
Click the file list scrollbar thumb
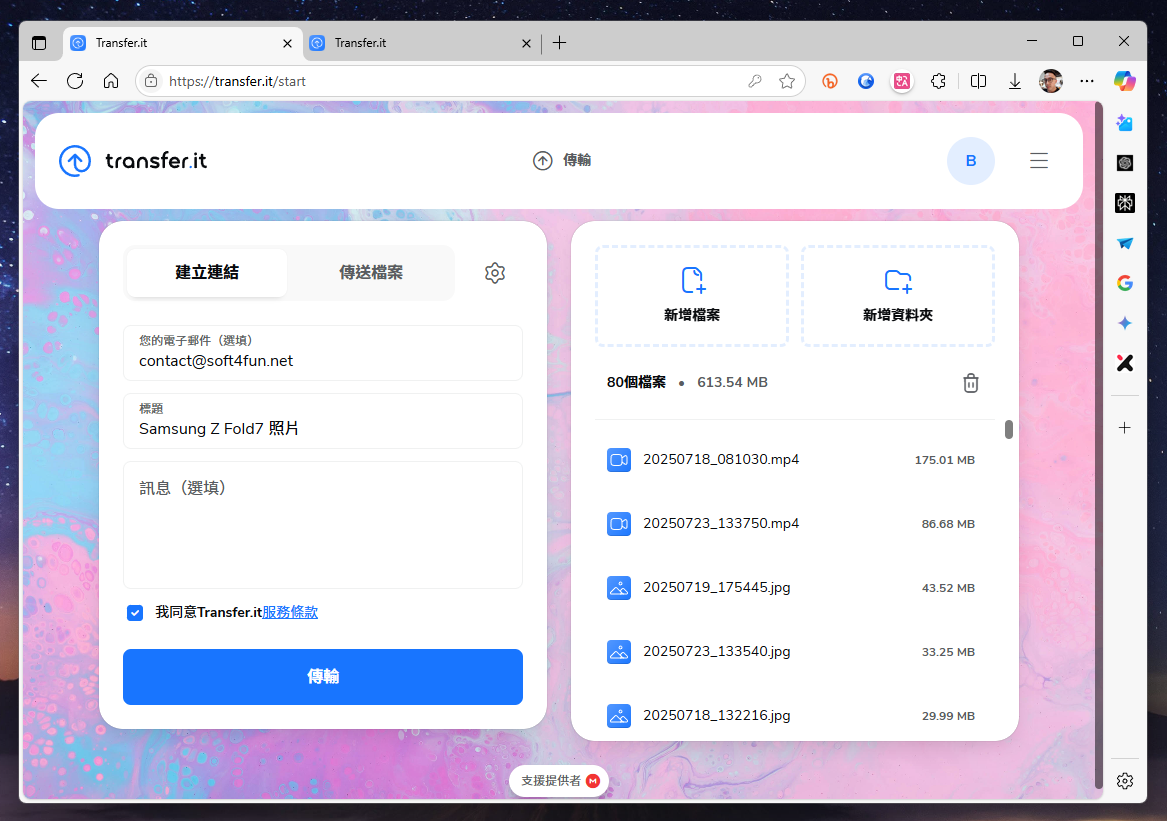1009,429
